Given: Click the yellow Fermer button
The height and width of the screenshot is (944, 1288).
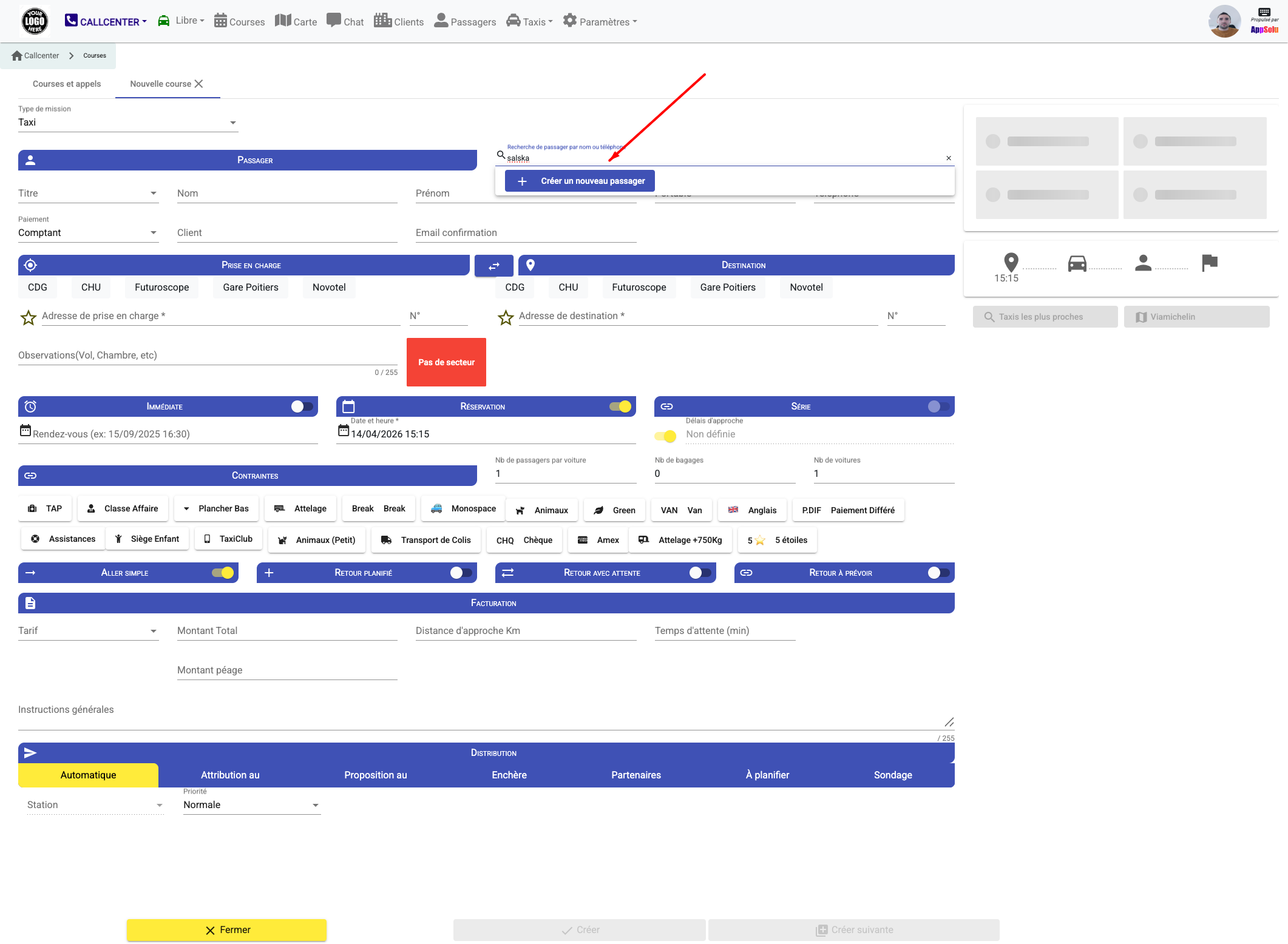Looking at the screenshot, I should point(226,930).
